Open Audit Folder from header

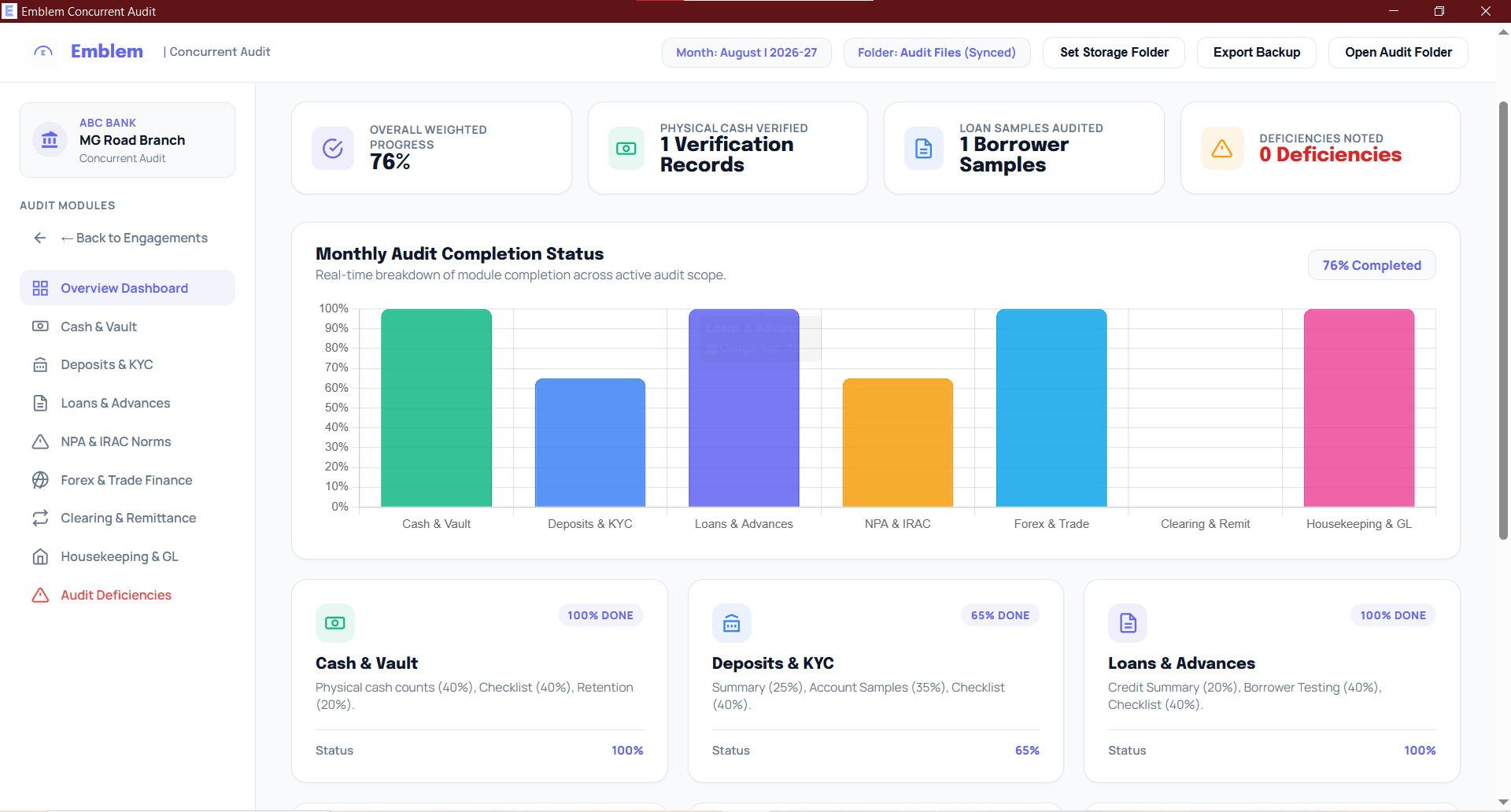[x=1398, y=53]
